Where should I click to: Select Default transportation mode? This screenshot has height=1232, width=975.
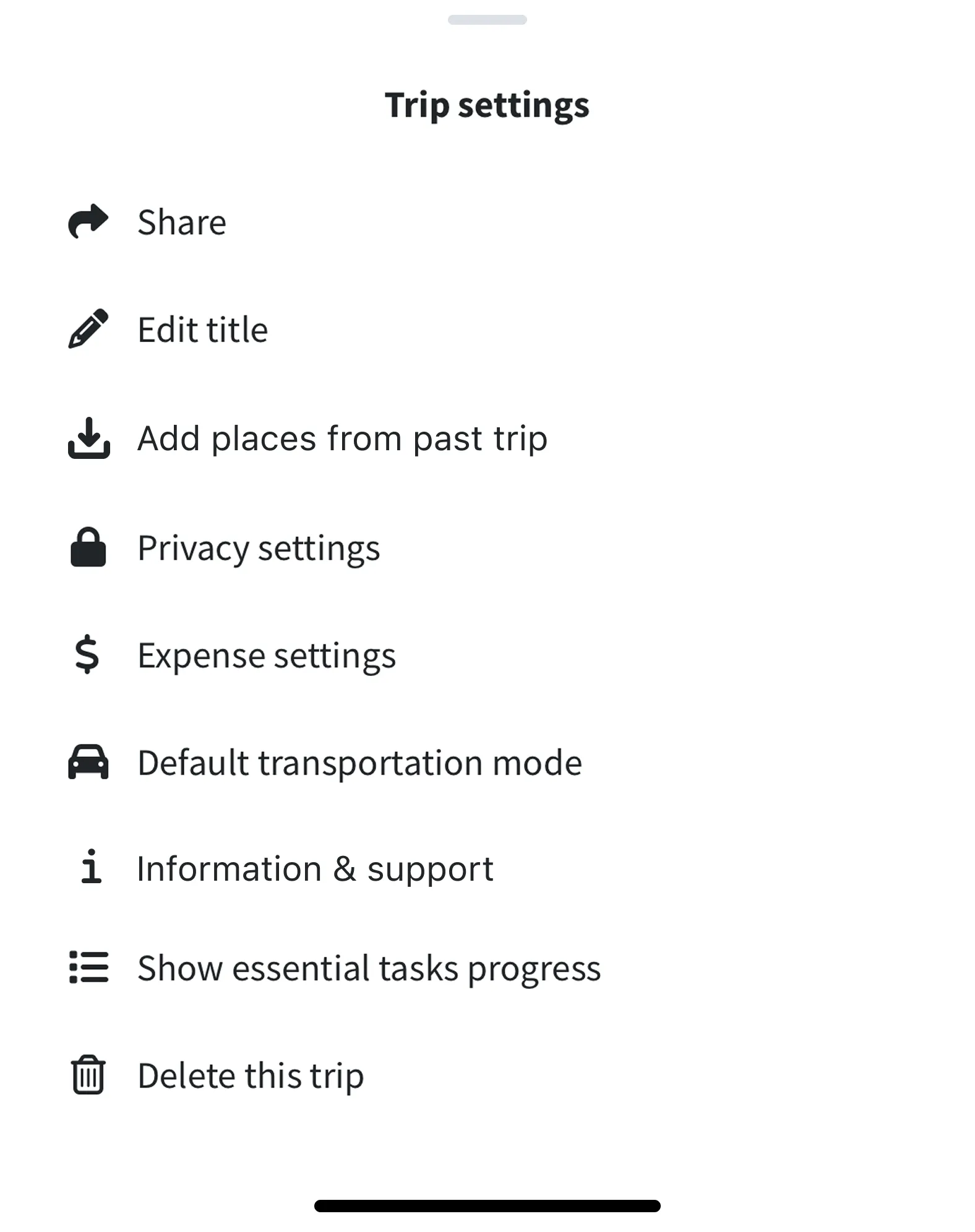(359, 763)
